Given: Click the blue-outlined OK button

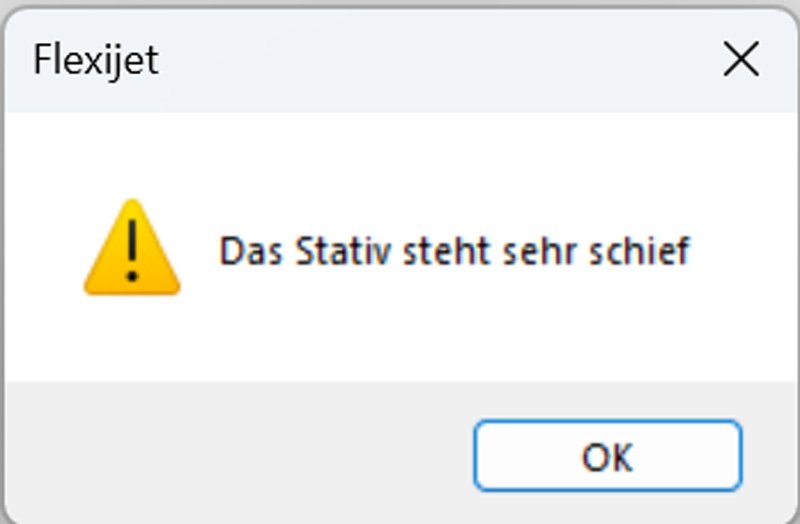Looking at the screenshot, I should [x=608, y=456].
